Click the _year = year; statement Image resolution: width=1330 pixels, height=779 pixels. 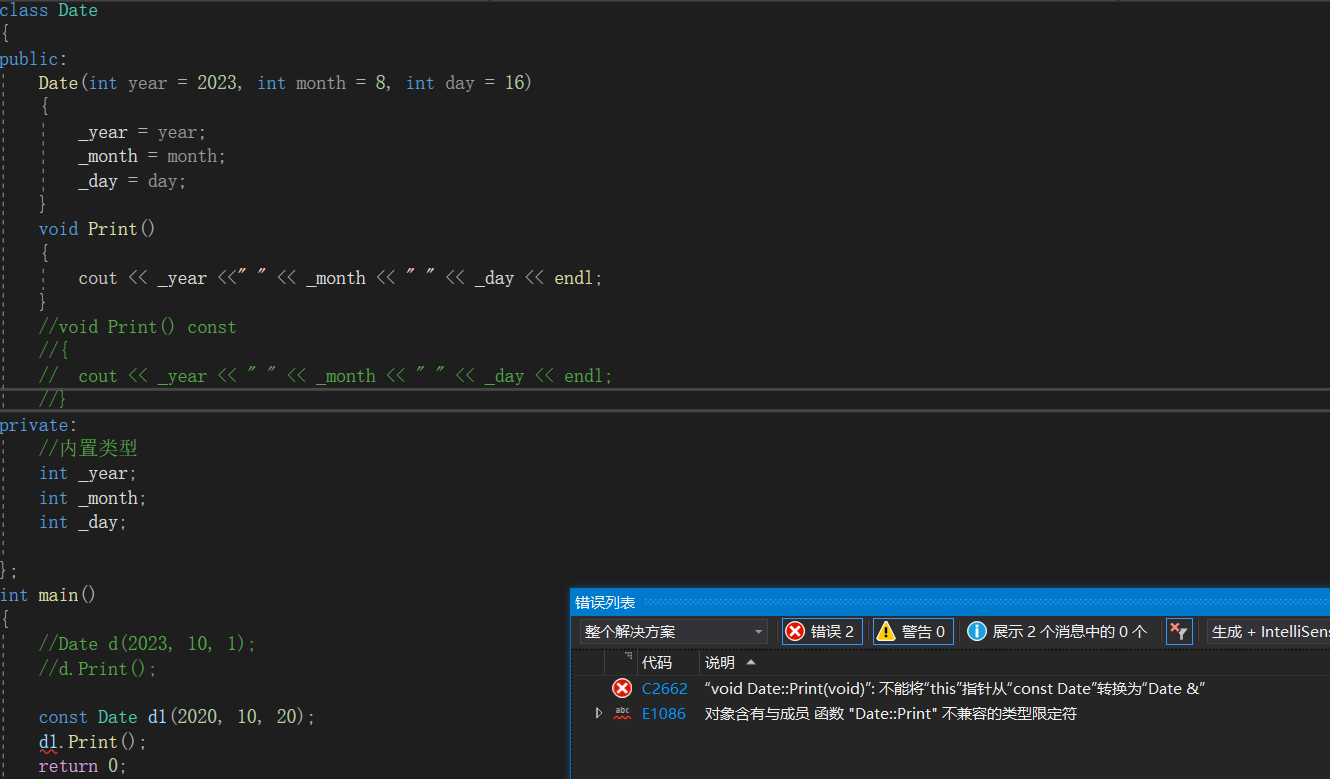click(142, 132)
